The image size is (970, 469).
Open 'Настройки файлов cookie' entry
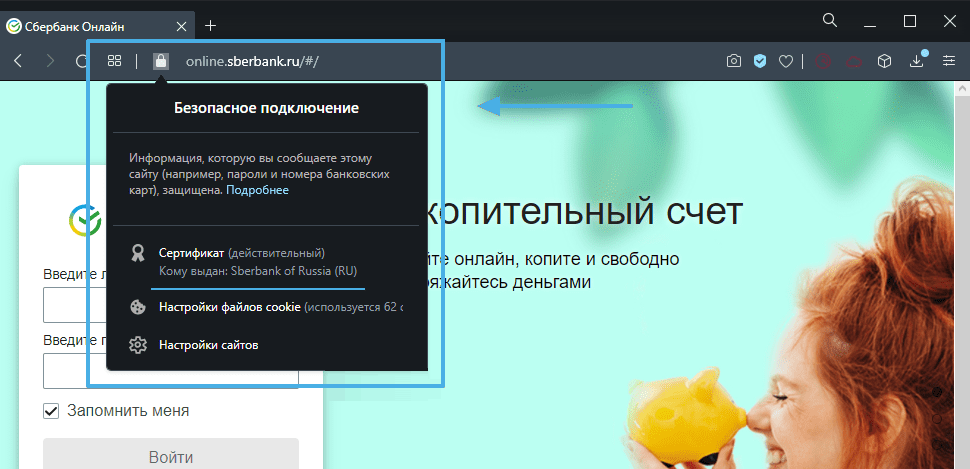point(229,307)
